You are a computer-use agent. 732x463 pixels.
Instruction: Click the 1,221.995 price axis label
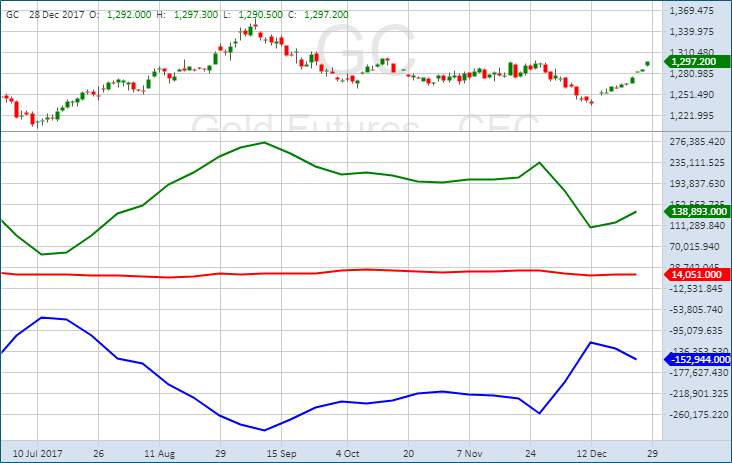coord(691,115)
